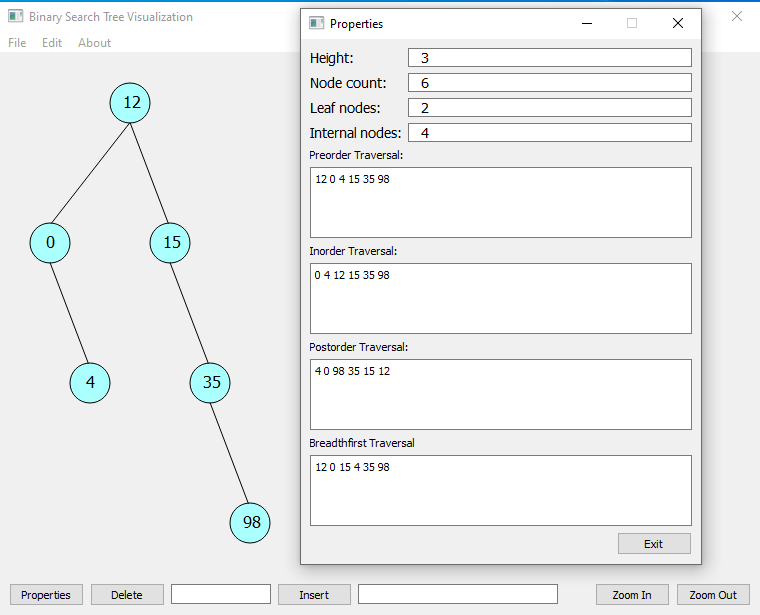Click the Zoom Out button
760x615 pixels.
[x=713, y=595]
